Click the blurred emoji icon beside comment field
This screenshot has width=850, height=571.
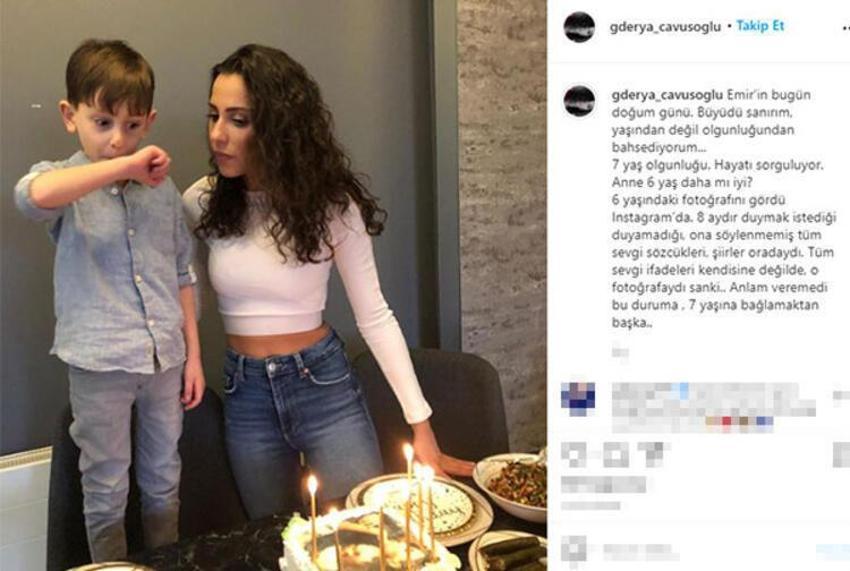coord(573,549)
